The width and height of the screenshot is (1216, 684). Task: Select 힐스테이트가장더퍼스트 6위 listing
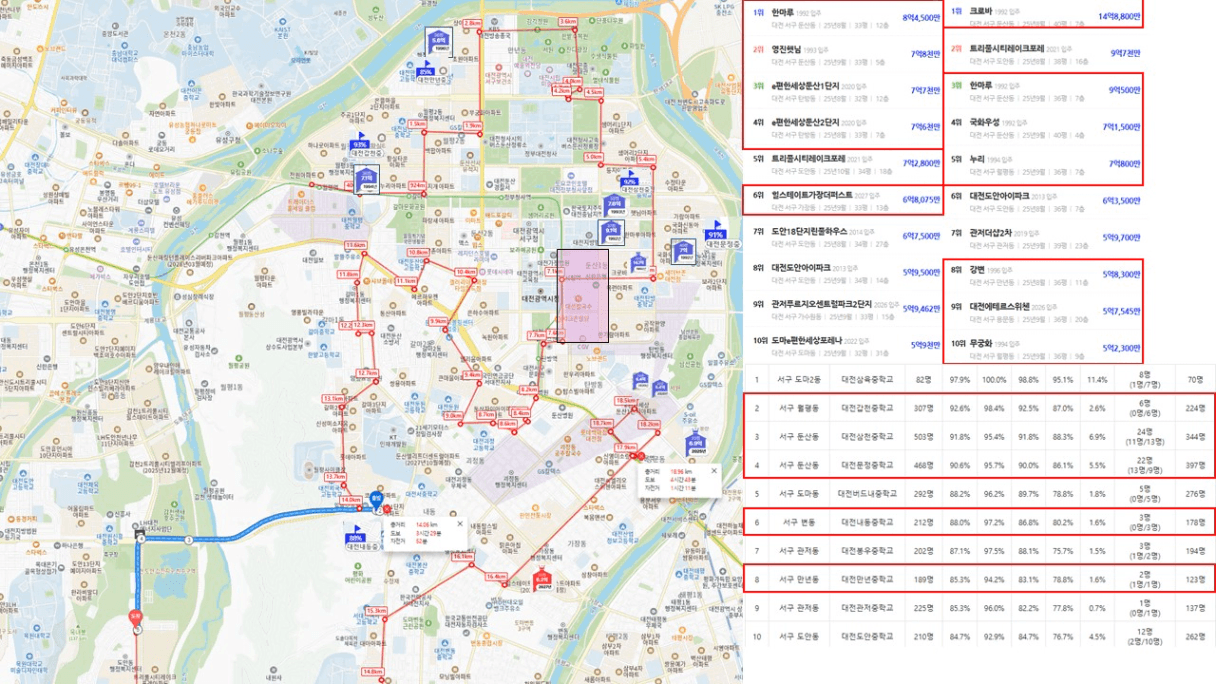click(844, 199)
